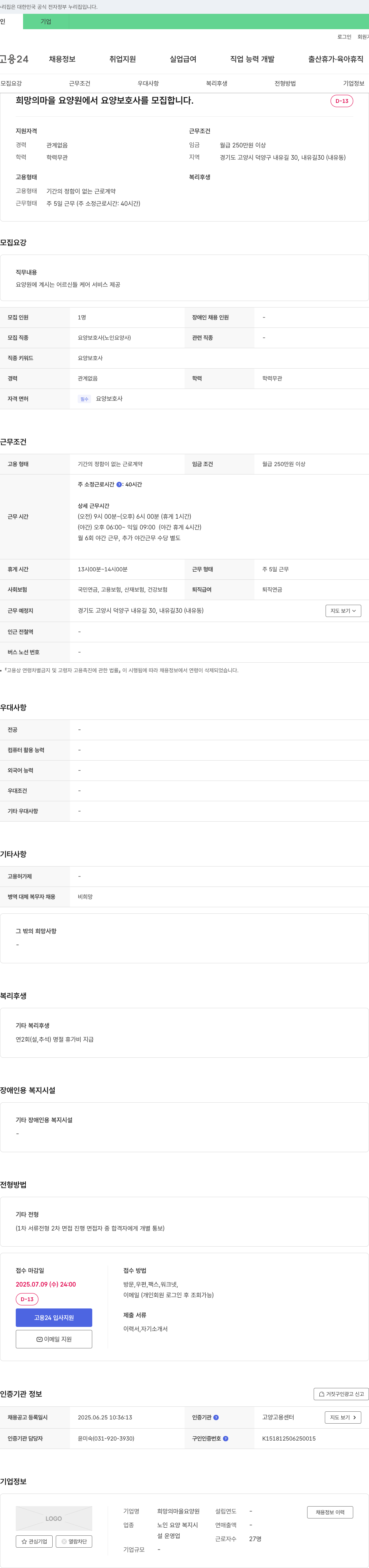Click the 국민연금, 고용보험, 산재보험, 건강보험 value
The image size is (369, 1568).
122,590
